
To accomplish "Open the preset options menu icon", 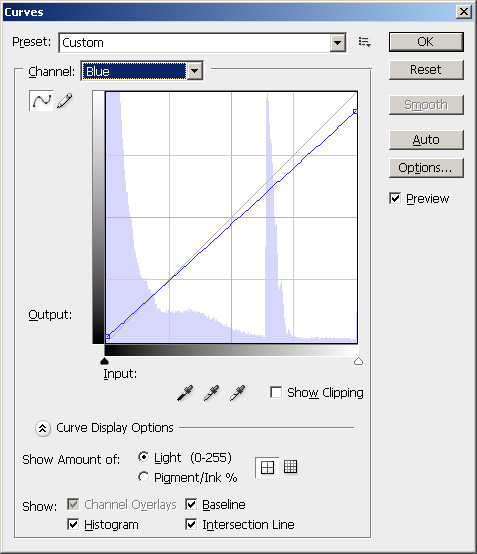I will pos(364,42).
